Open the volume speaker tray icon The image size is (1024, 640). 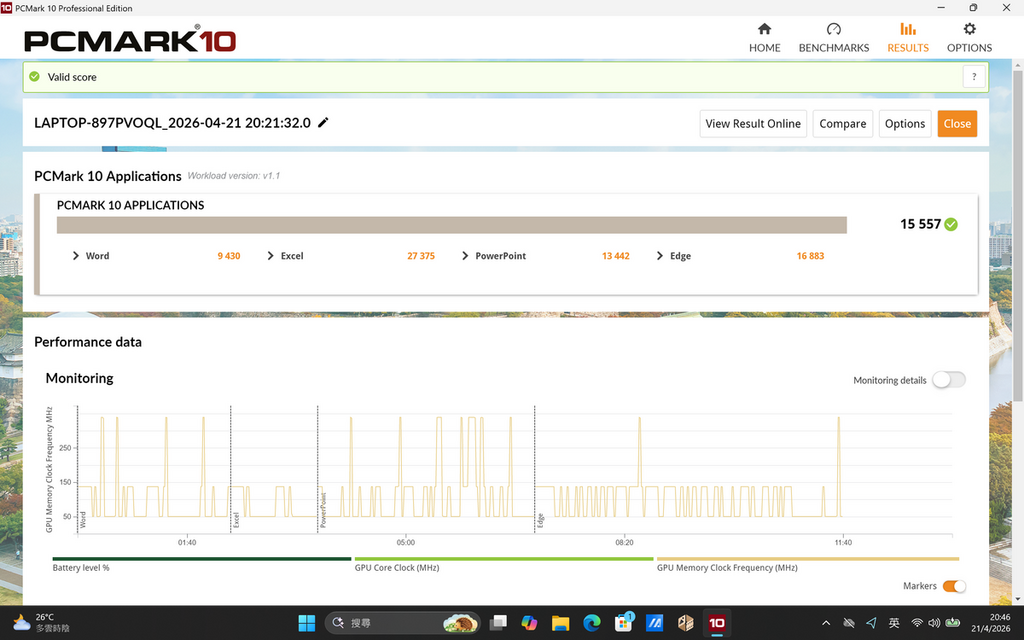[935, 623]
